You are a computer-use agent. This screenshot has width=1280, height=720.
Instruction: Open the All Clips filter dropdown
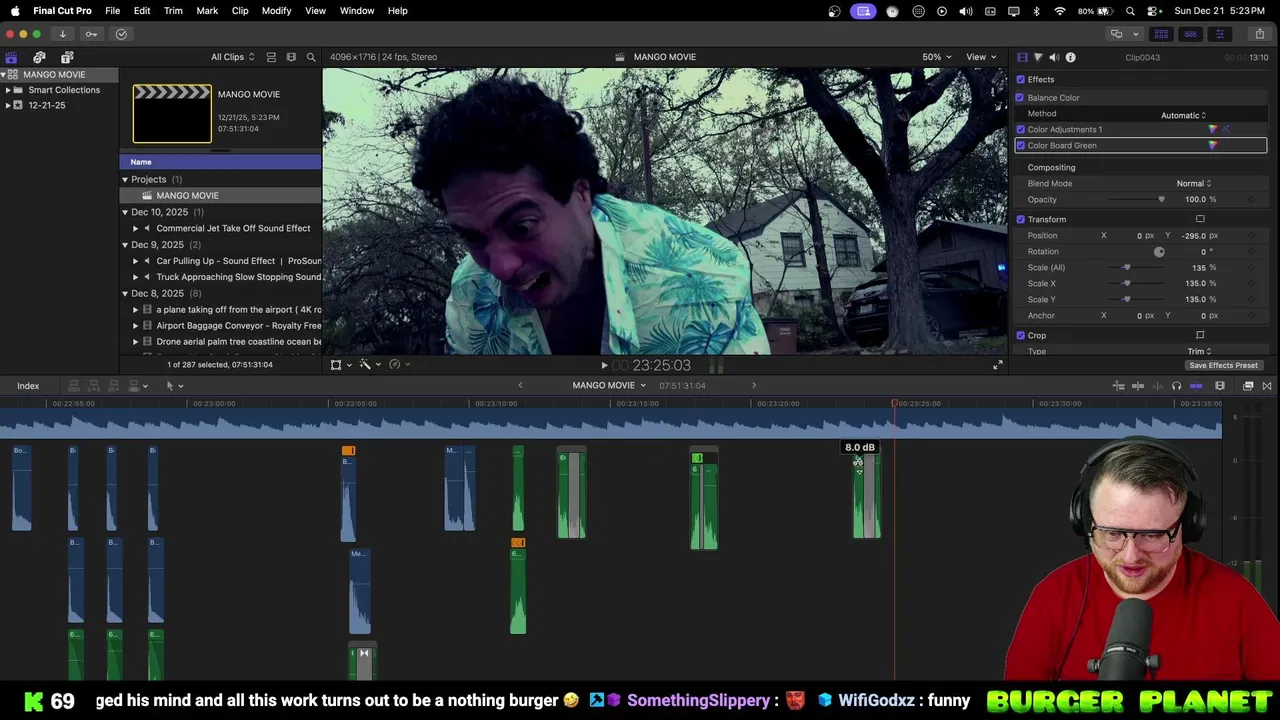[x=232, y=57]
